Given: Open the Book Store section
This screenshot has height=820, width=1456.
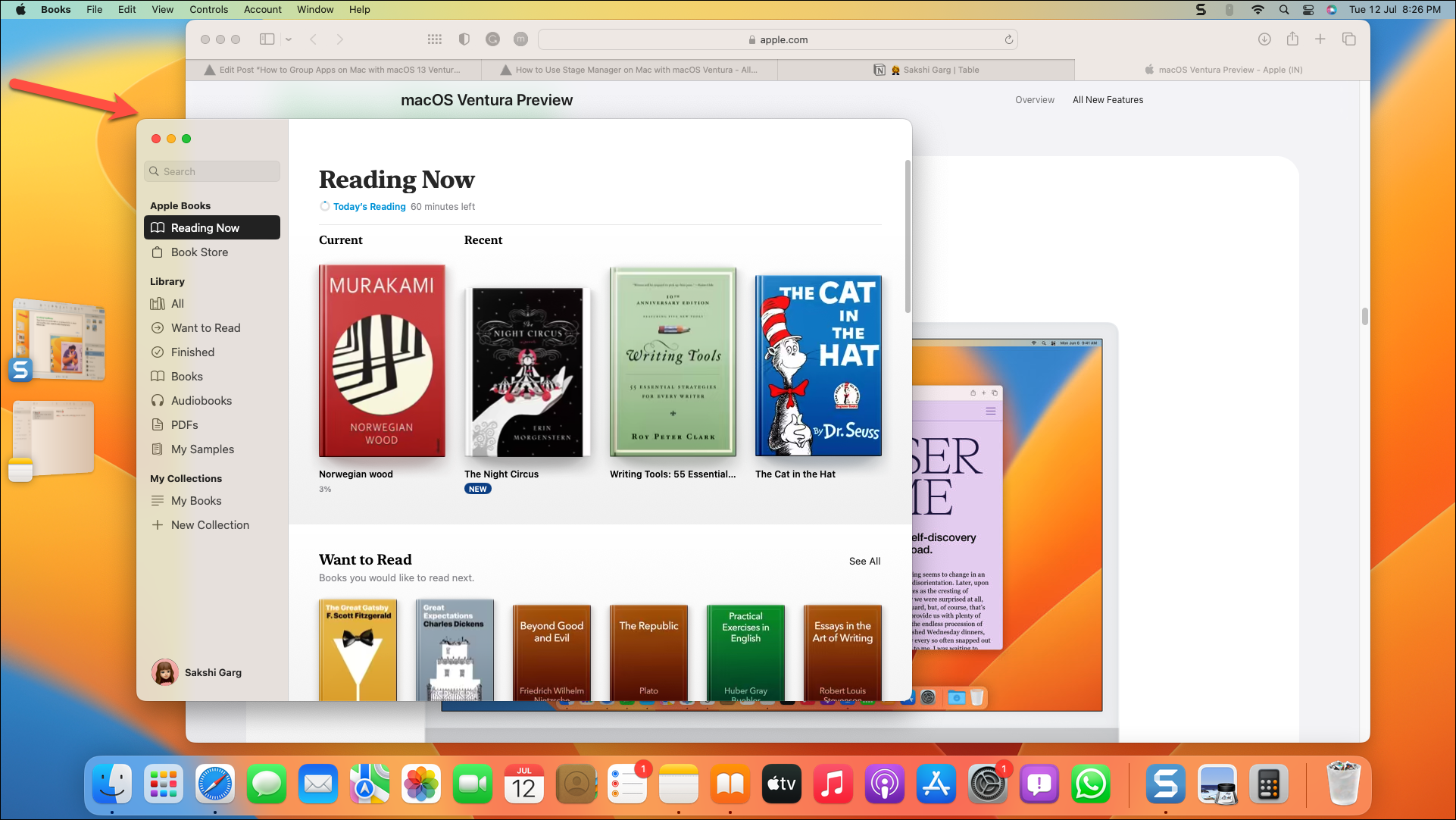Looking at the screenshot, I should [199, 252].
